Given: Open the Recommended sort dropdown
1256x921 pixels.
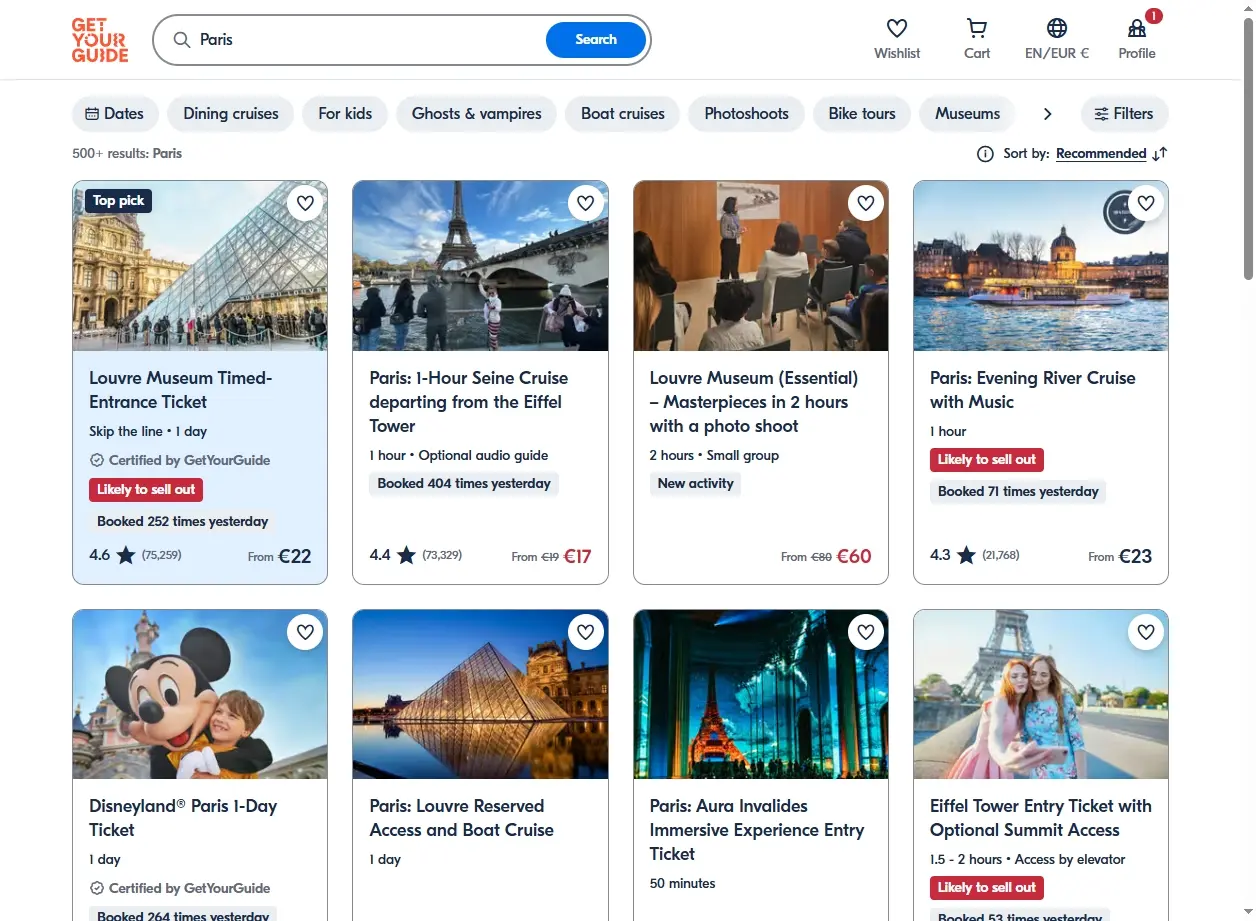Looking at the screenshot, I should 1101,154.
